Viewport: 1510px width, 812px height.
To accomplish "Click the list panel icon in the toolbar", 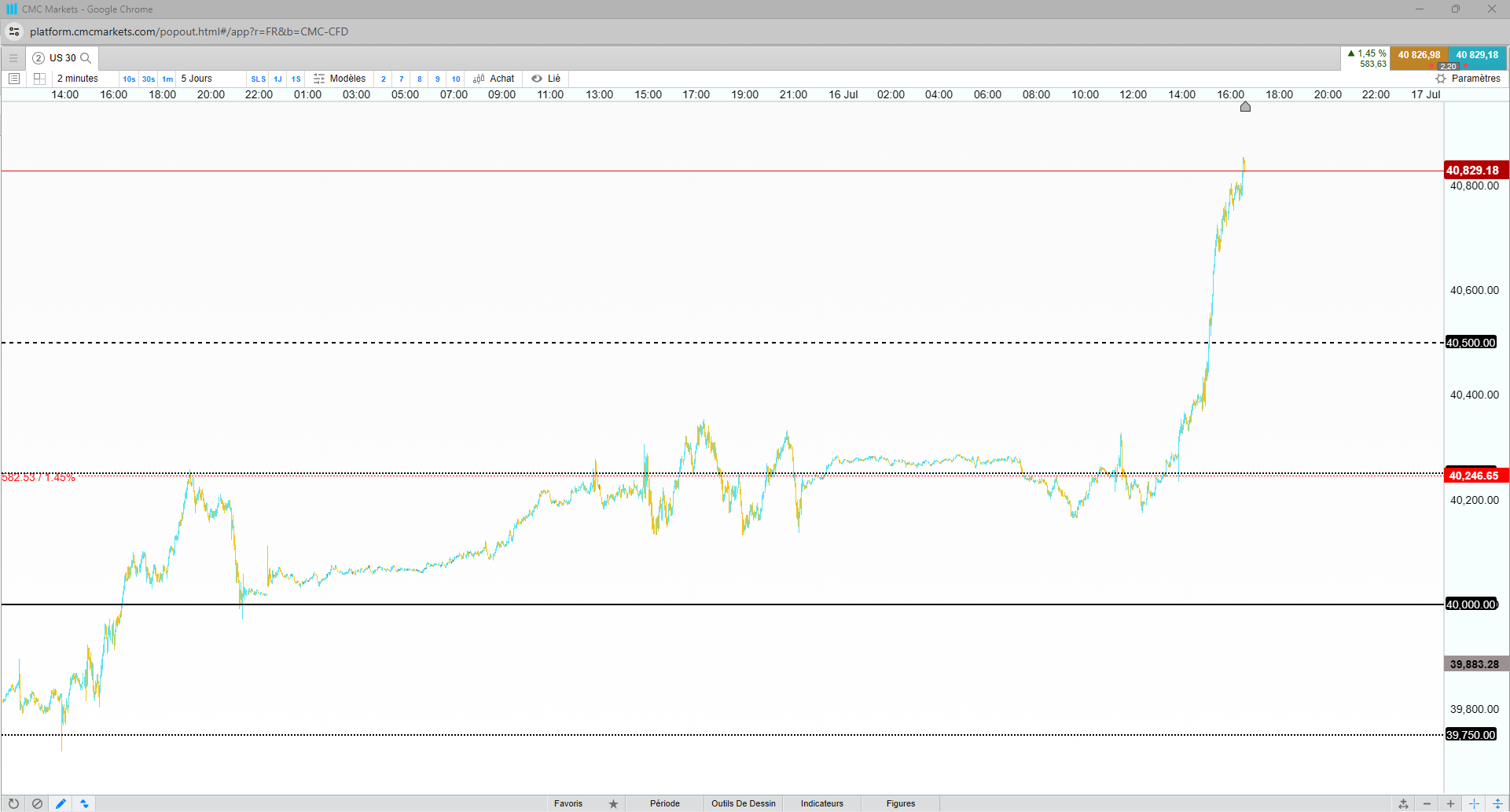I will point(14,79).
